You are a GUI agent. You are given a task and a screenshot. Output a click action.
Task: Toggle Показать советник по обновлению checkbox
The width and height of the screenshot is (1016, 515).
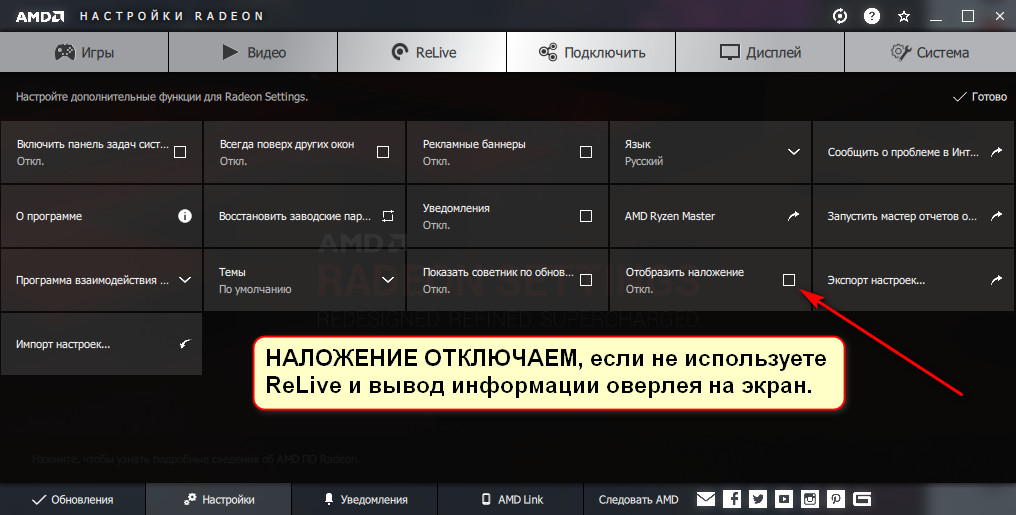pyautogui.click(x=586, y=280)
